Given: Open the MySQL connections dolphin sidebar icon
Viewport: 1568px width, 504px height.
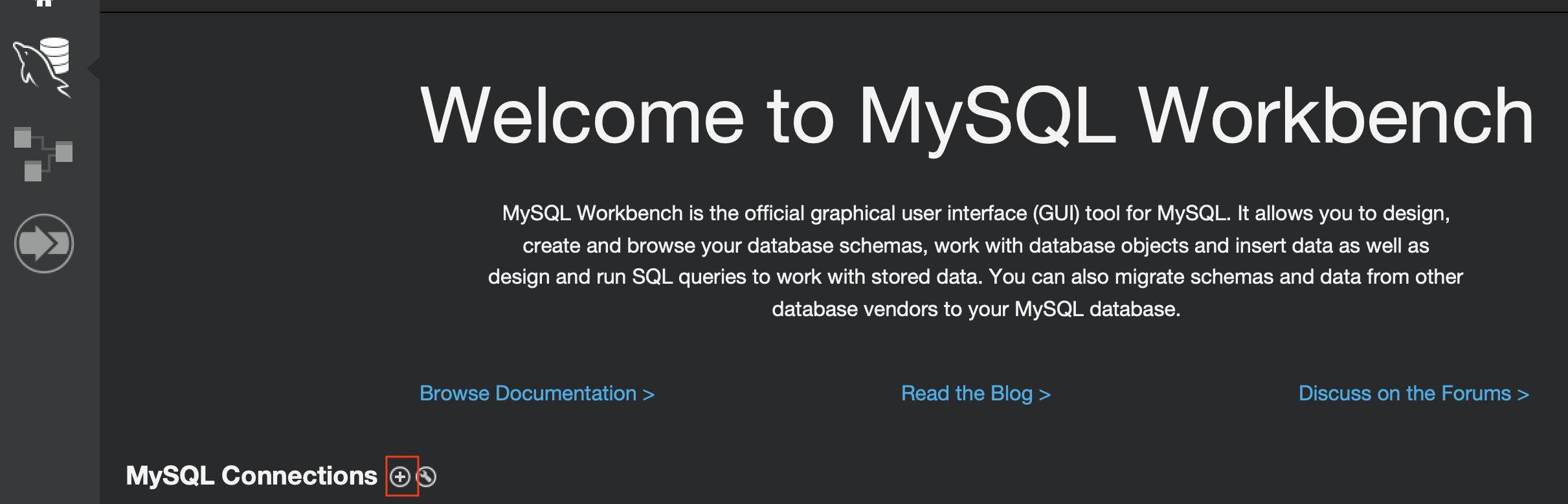Looking at the screenshot, I should click(x=42, y=67).
